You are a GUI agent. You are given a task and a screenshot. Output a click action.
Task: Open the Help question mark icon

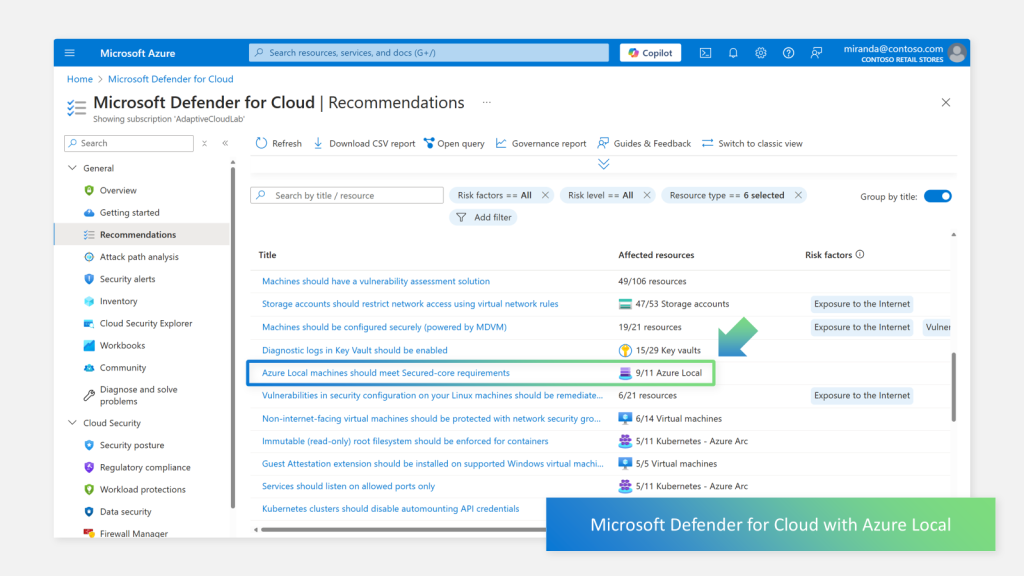click(x=788, y=53)
